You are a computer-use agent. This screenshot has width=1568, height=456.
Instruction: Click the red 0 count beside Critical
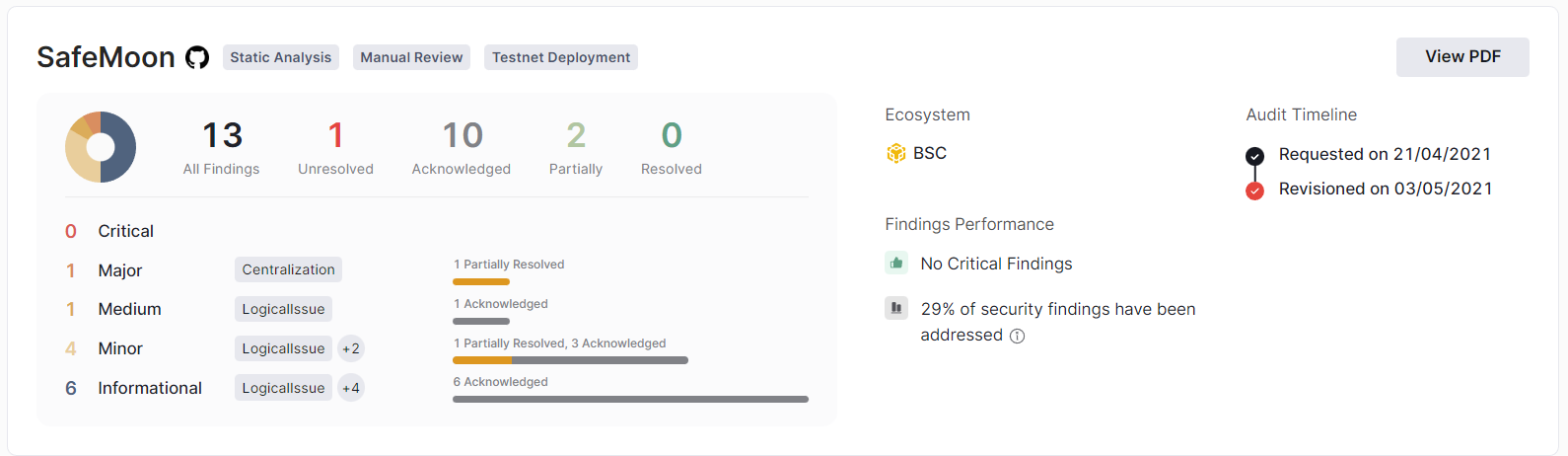(71, 231)
